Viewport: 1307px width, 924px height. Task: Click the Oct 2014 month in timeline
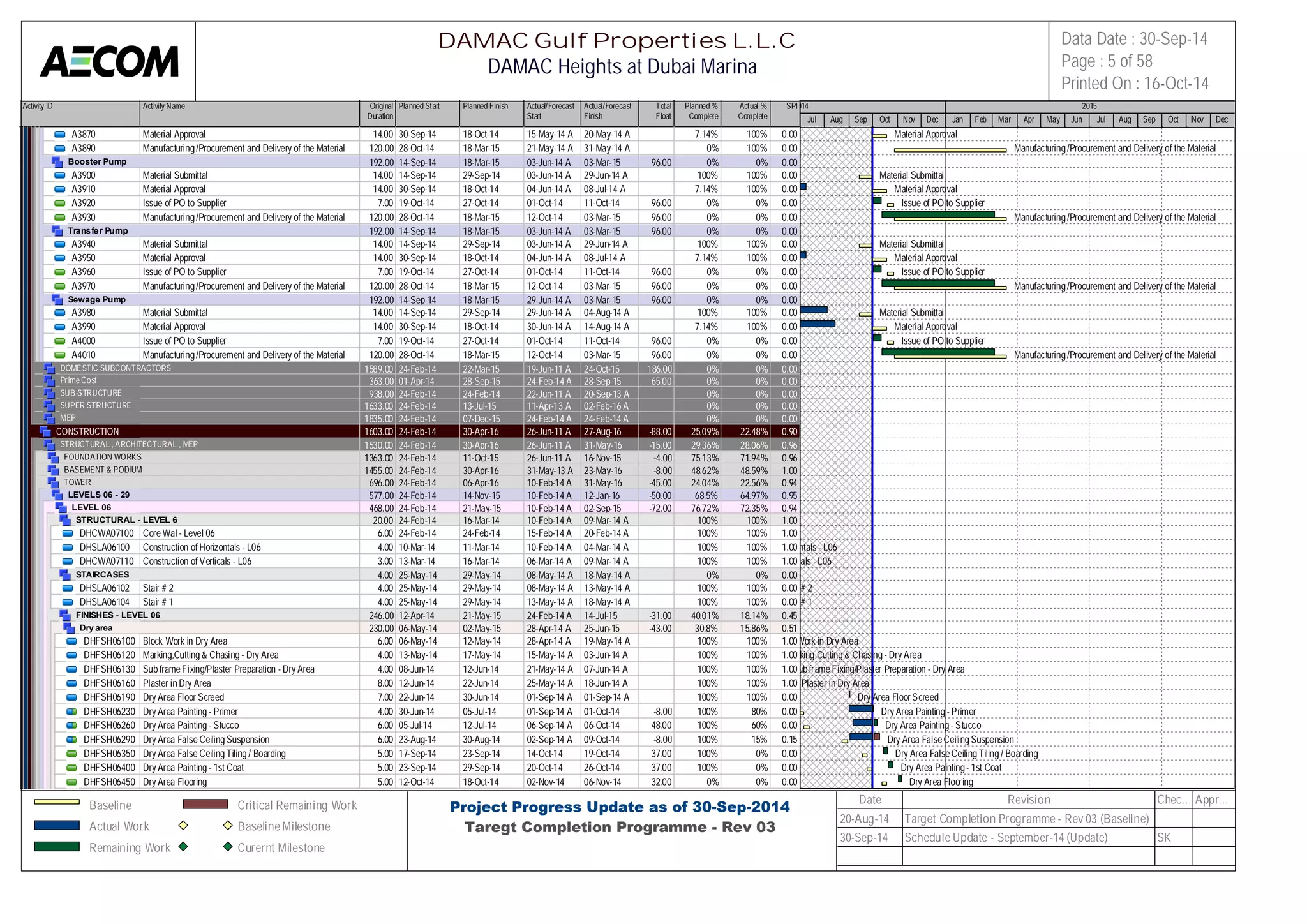click(885, 120)
